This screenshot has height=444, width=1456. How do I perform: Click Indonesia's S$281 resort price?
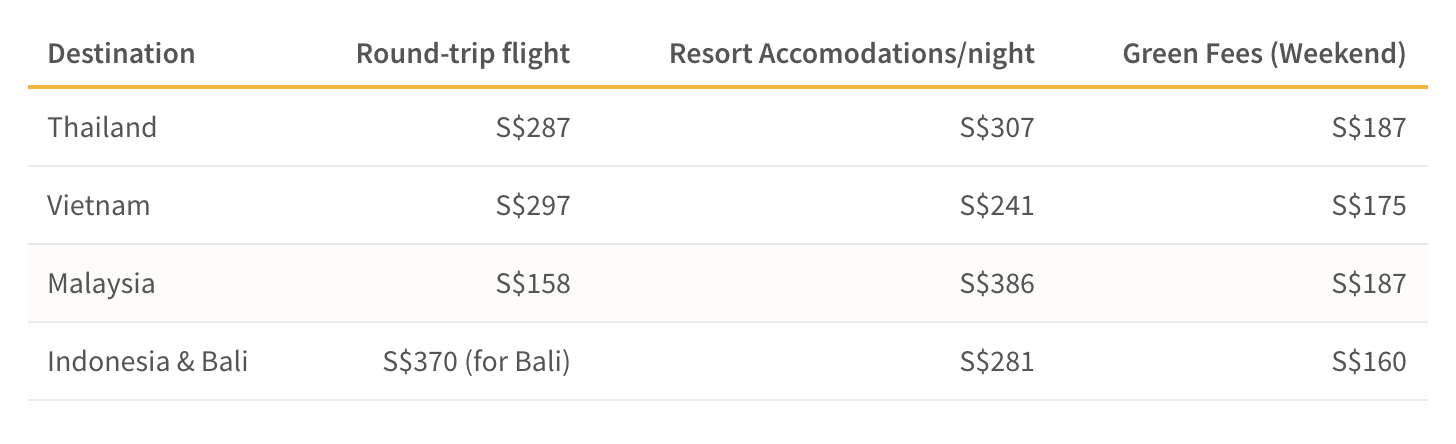[998, 361]
